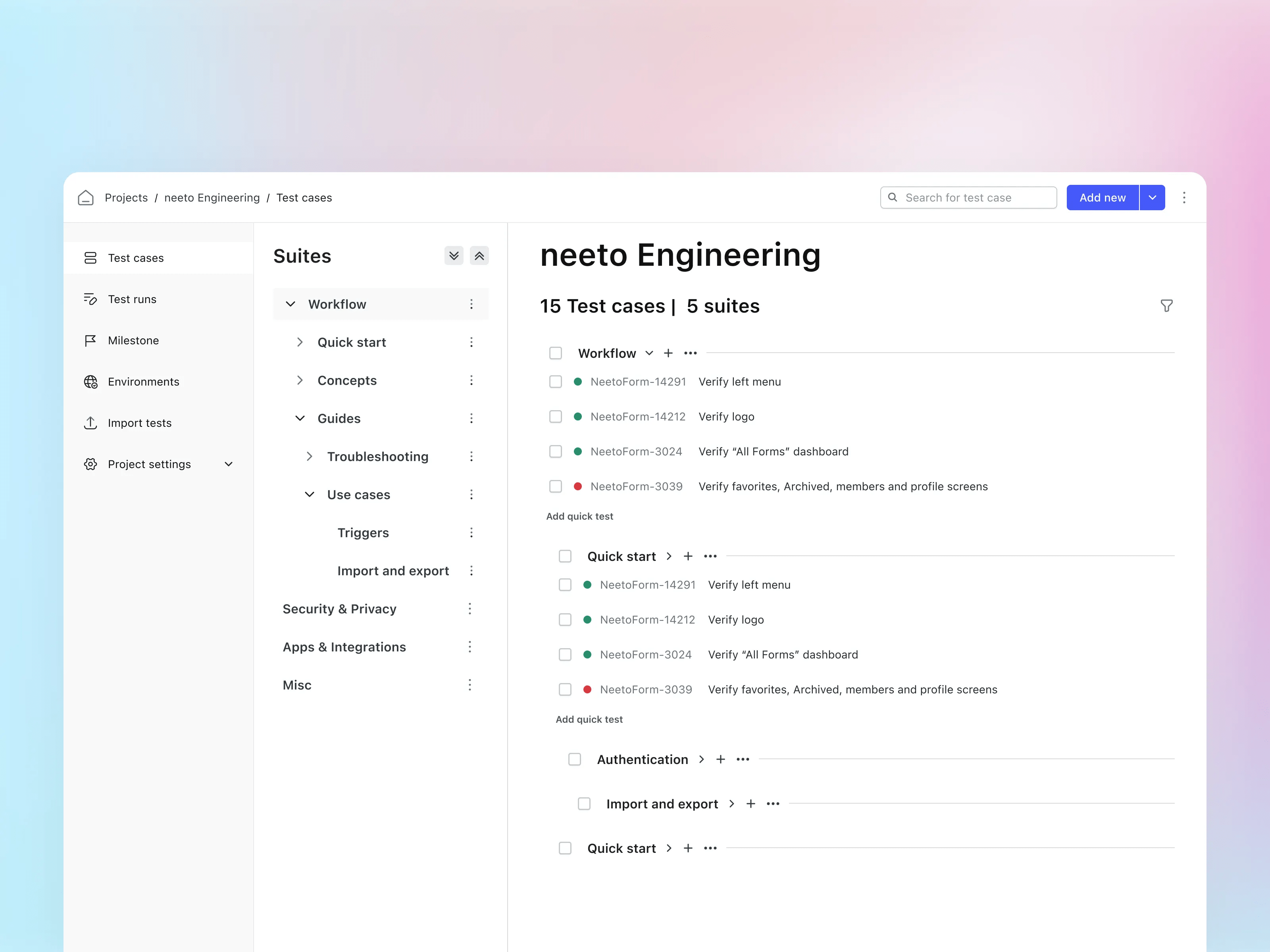The width and height of the screenshot is (1270, 952).
Task: Click Add quick test under Workflow
Action: [580, 516]
